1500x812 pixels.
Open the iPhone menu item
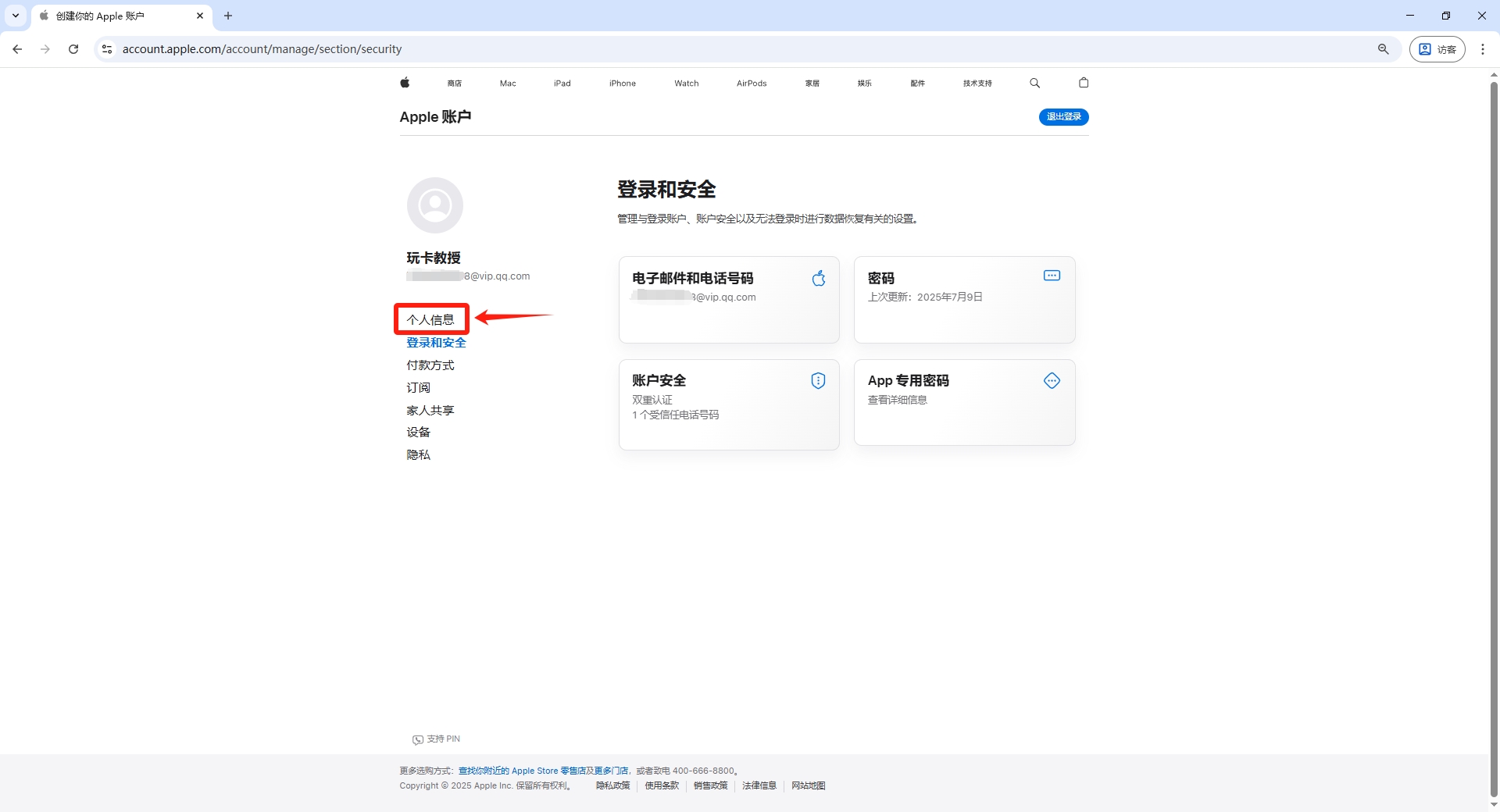tap(623, 84)
